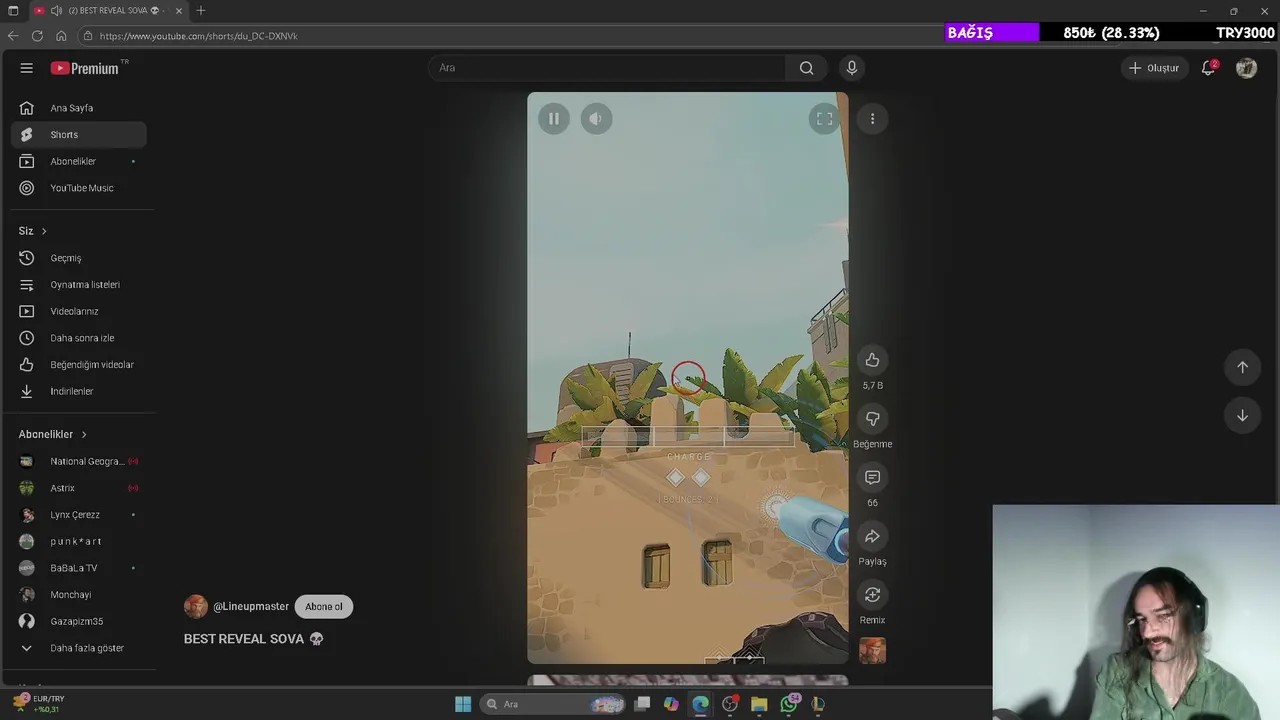Open Geçmiş history
The width and height of the screenshot is (1280, 720).
pos(79,258)
